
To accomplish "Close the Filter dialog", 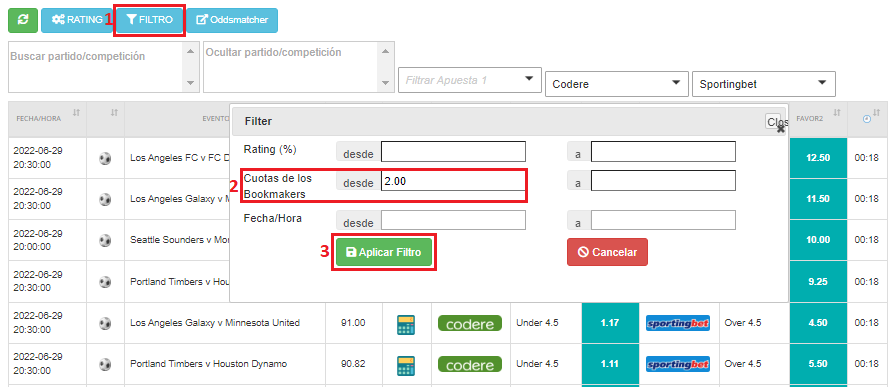I will point(776,122).
